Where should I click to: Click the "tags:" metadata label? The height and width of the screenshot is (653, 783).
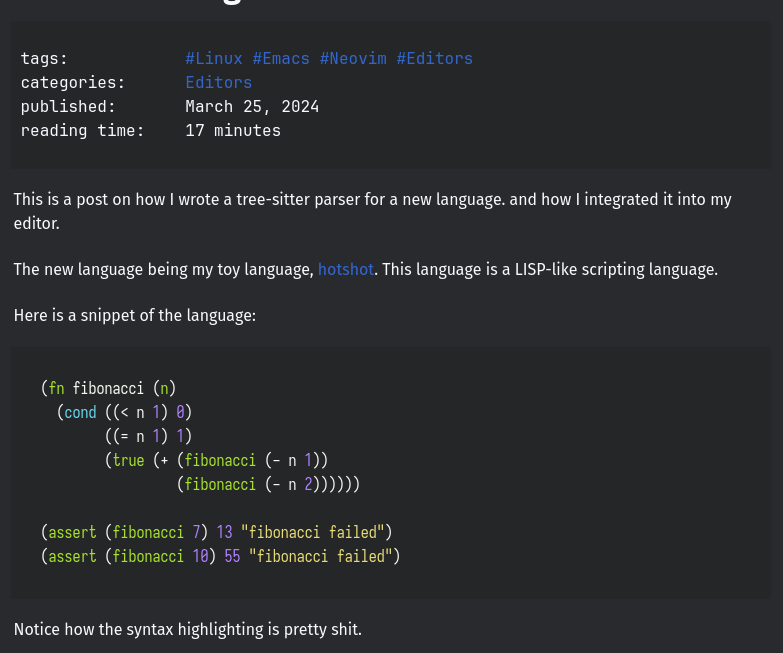(44, 59)
